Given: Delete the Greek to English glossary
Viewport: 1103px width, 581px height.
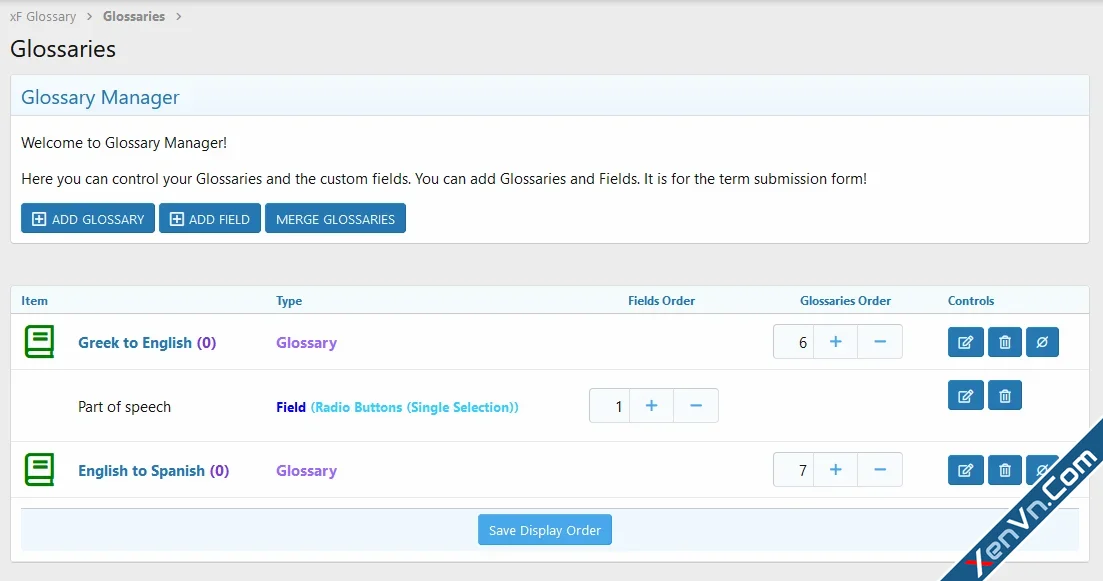Looking at the screenshot, I should (1004, 342).
